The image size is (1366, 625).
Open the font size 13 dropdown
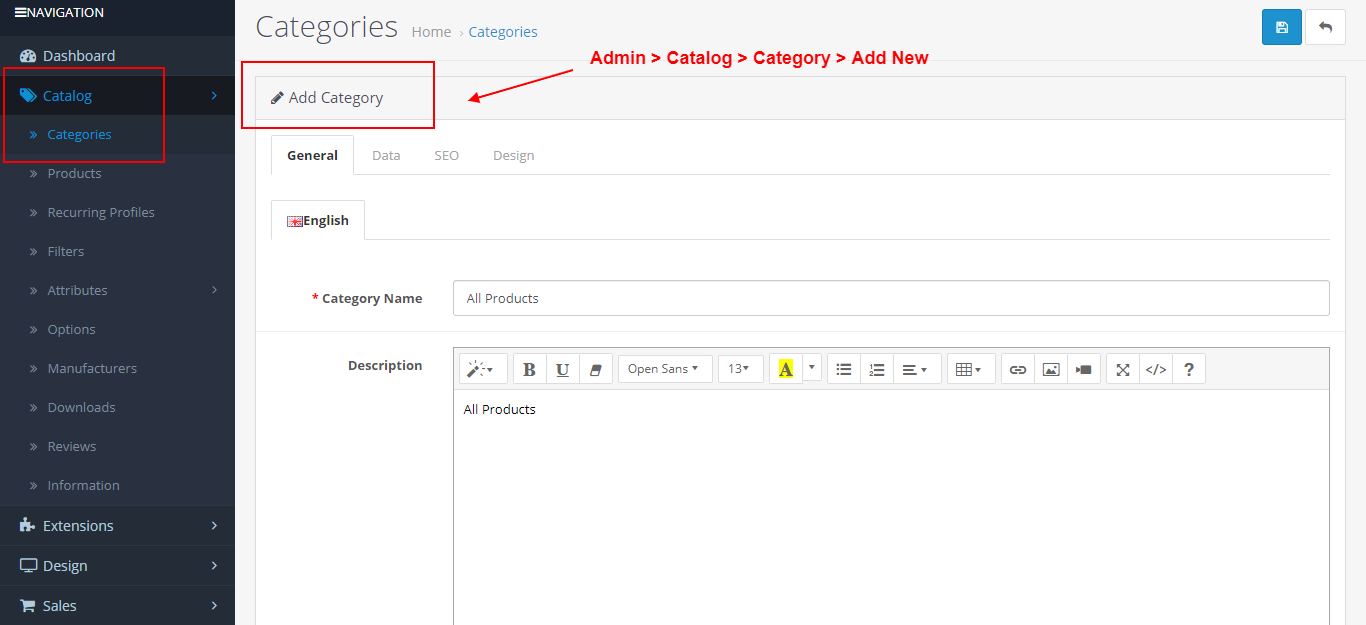(x=740, y=369)
